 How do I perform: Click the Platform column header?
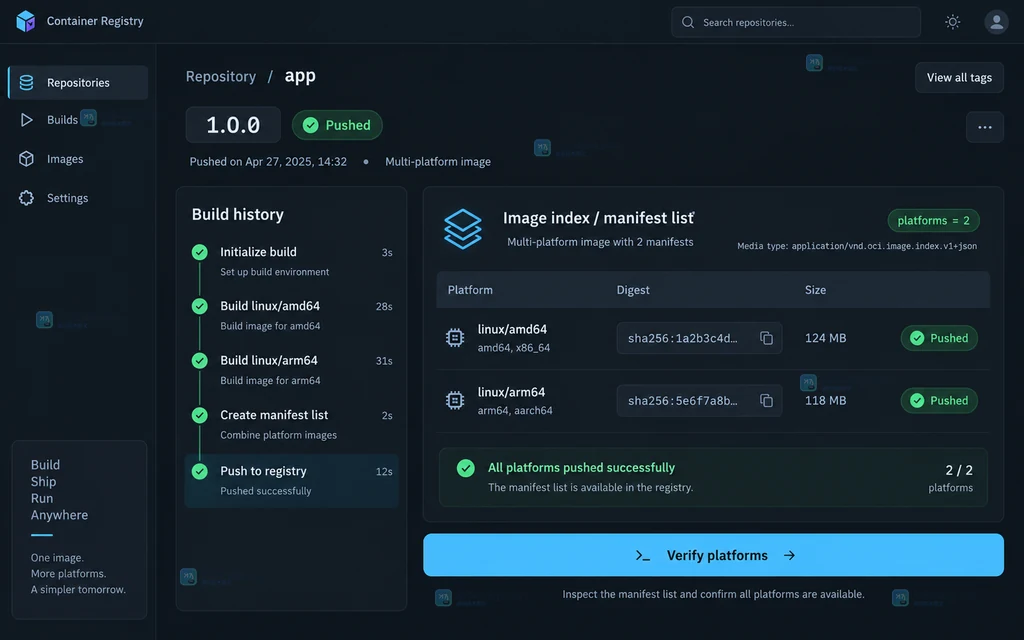tap(470, 290)
